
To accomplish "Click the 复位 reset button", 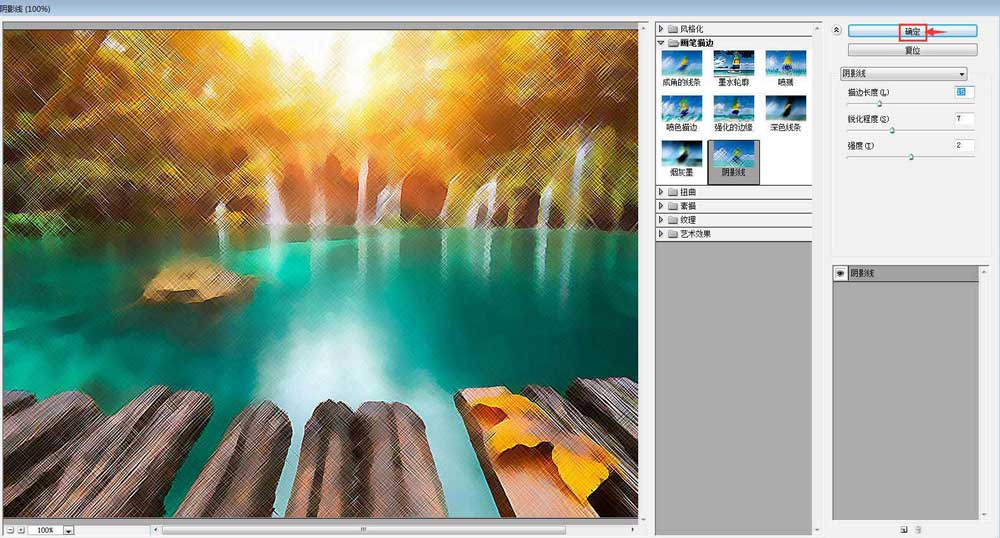I will [913, 50].
